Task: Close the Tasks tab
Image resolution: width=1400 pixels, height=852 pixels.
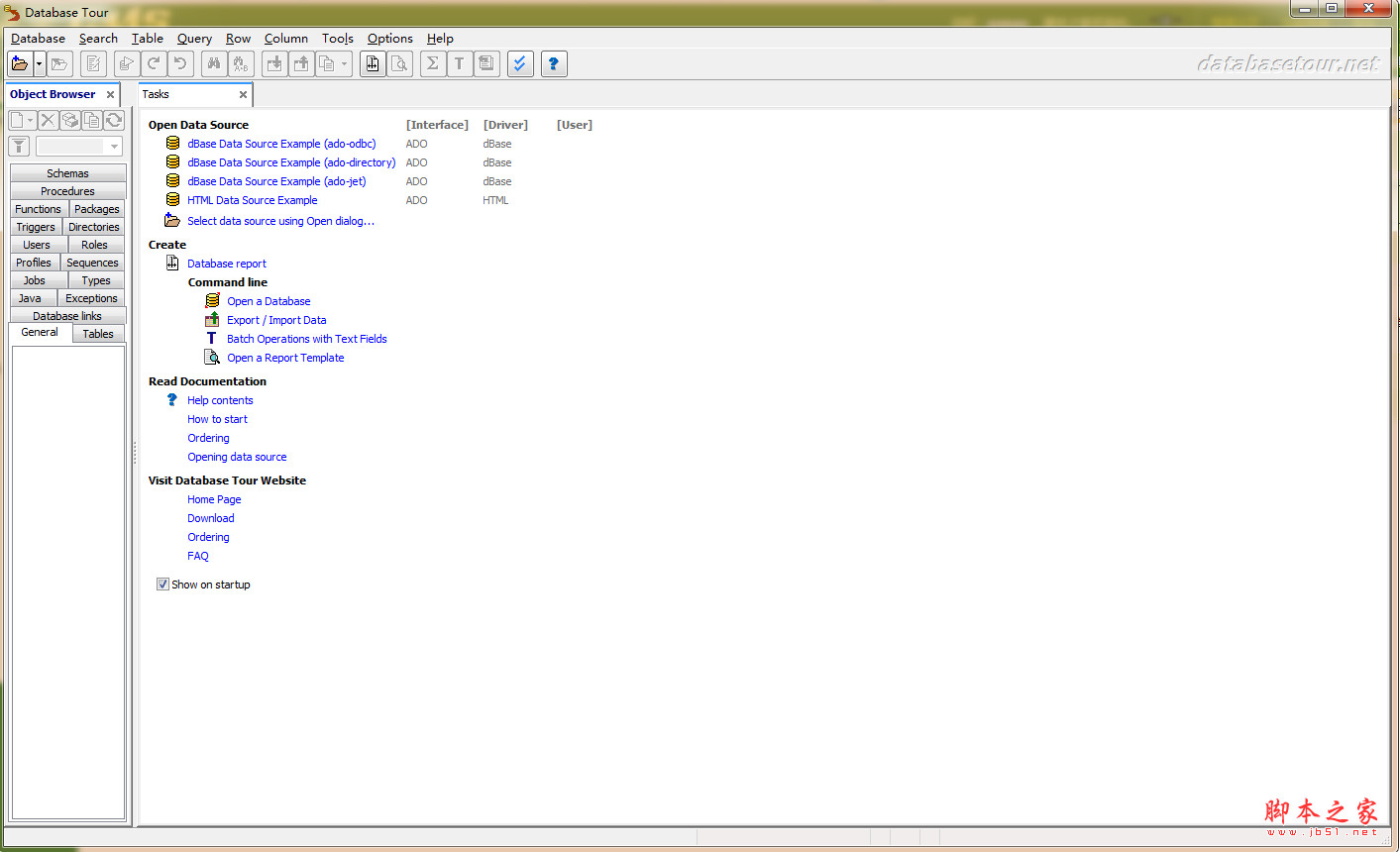Action: (243, 94)
